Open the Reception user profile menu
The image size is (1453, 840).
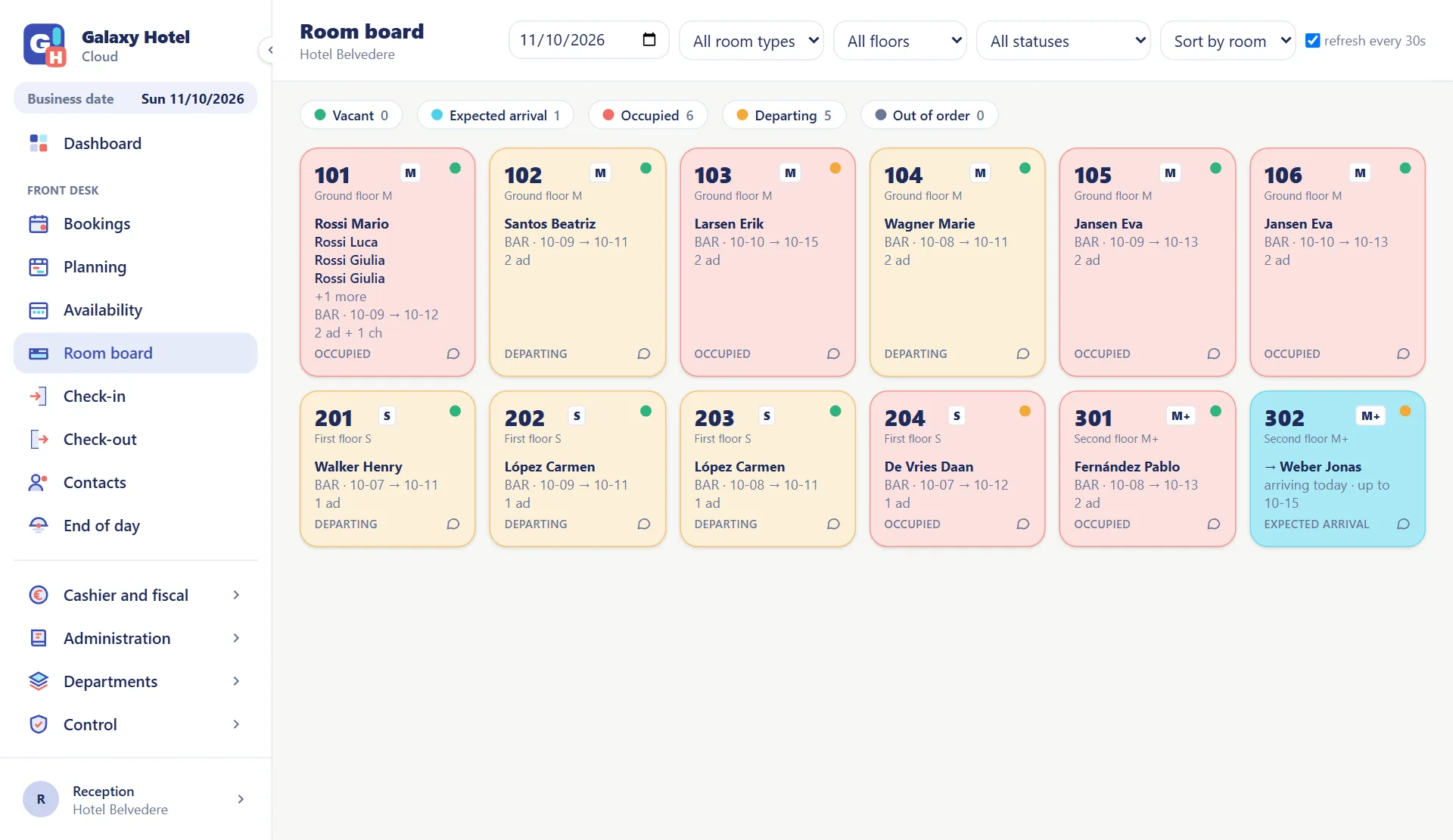[x=135, y=800]
